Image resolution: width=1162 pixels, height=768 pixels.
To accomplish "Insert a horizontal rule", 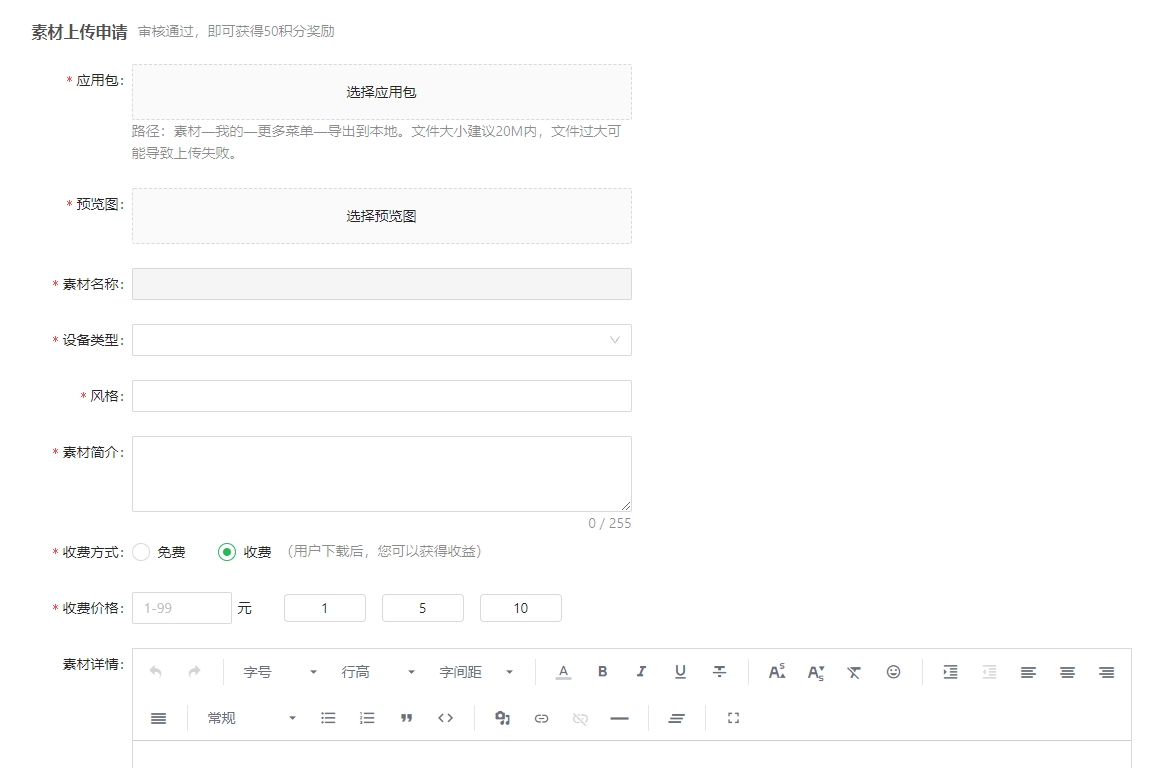I will (x=620, y=718).
